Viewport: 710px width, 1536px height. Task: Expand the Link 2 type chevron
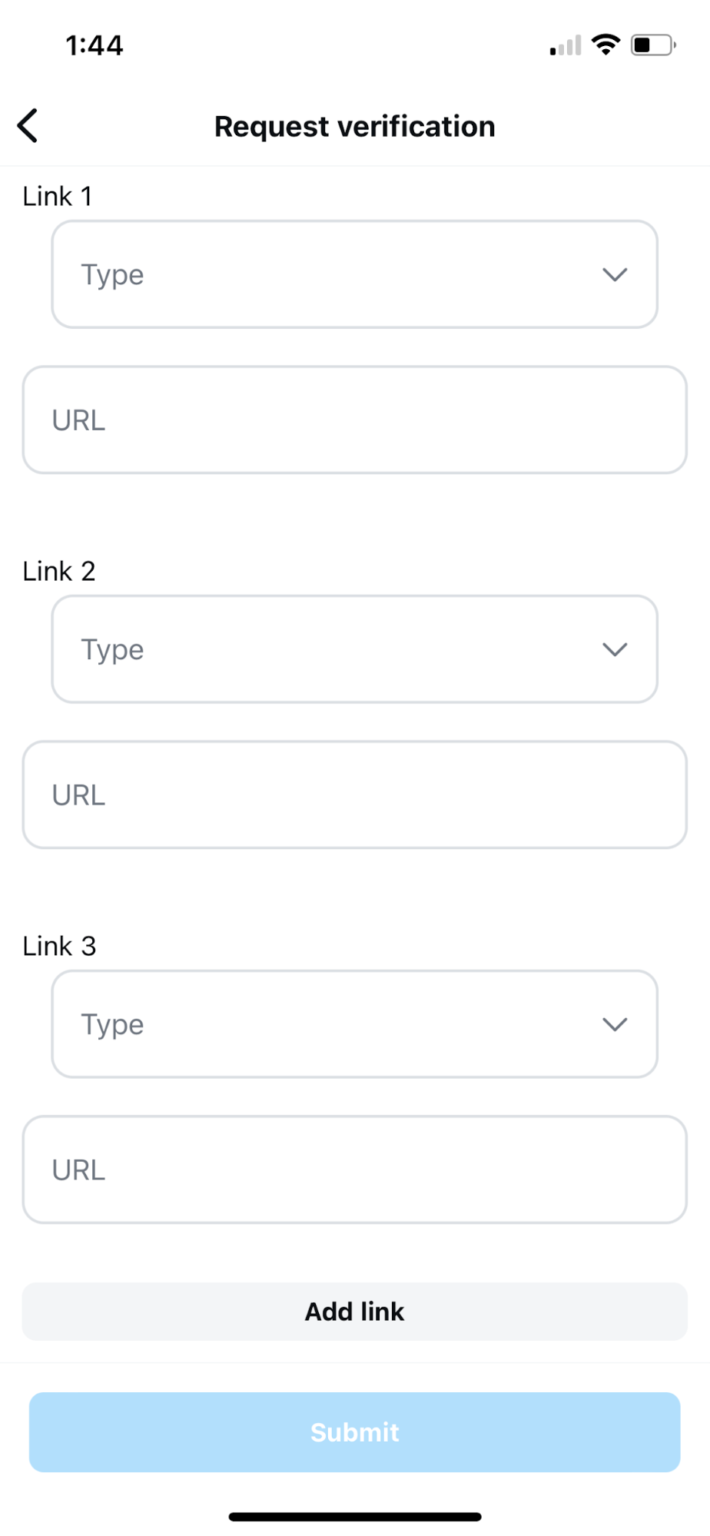(615, 649)
